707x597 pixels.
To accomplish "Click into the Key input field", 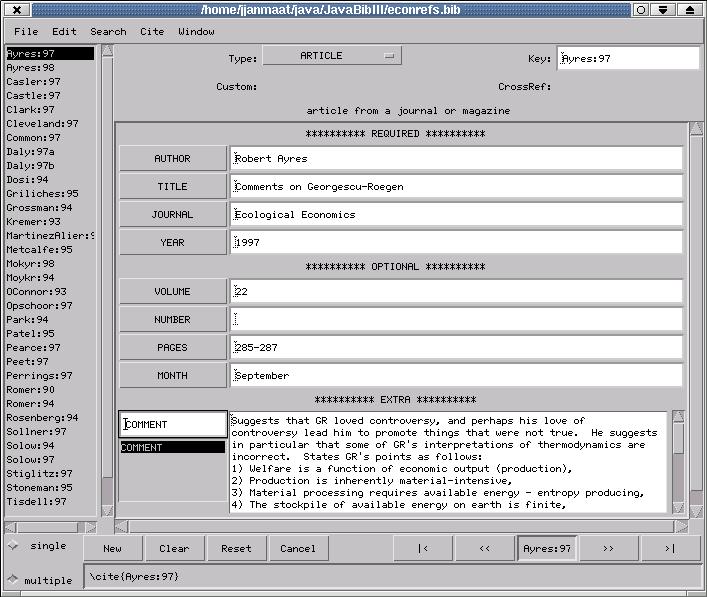I will tap(628, 58).
